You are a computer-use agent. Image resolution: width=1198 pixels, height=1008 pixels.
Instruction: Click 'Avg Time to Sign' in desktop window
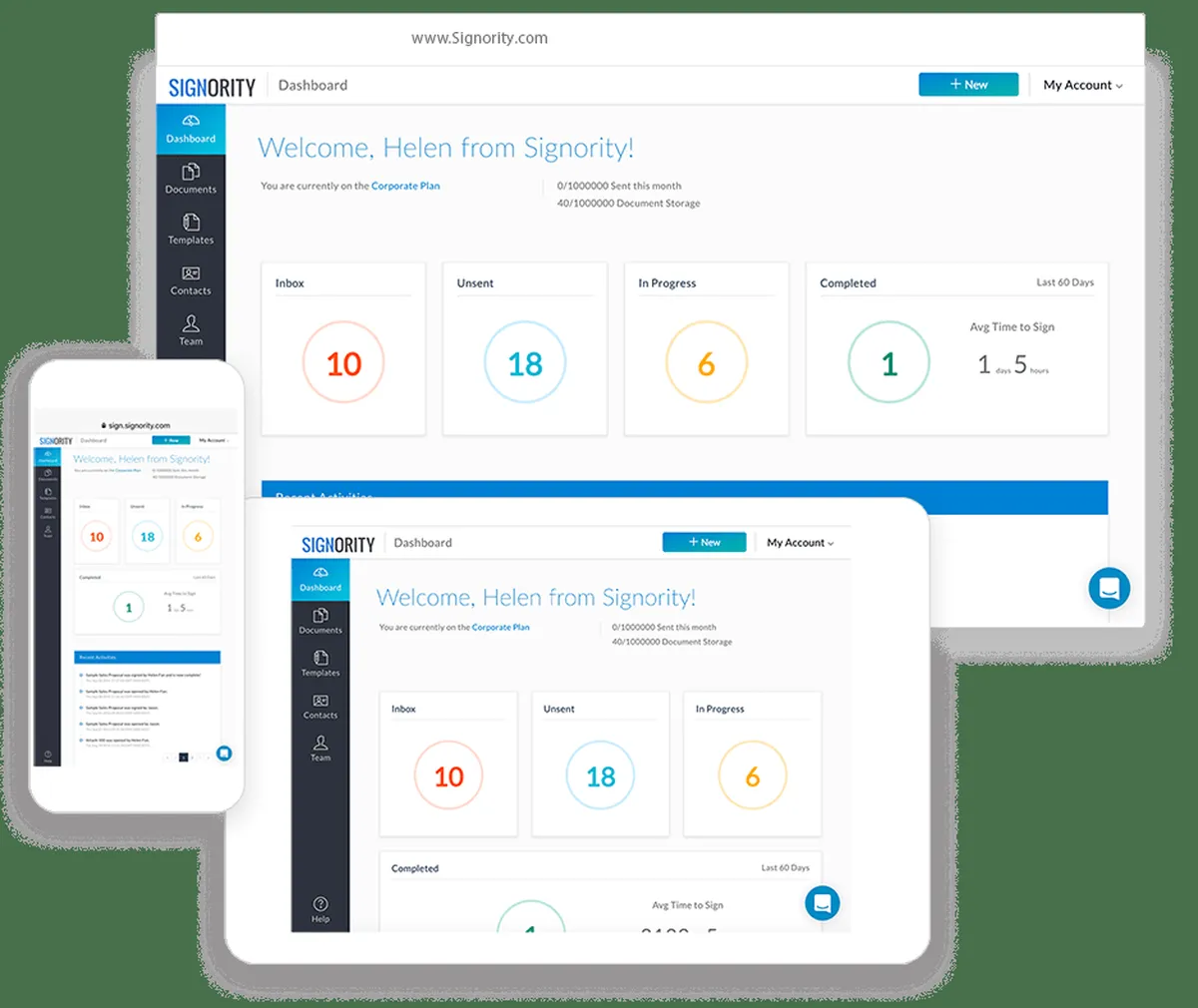(x=1011, y=327)
